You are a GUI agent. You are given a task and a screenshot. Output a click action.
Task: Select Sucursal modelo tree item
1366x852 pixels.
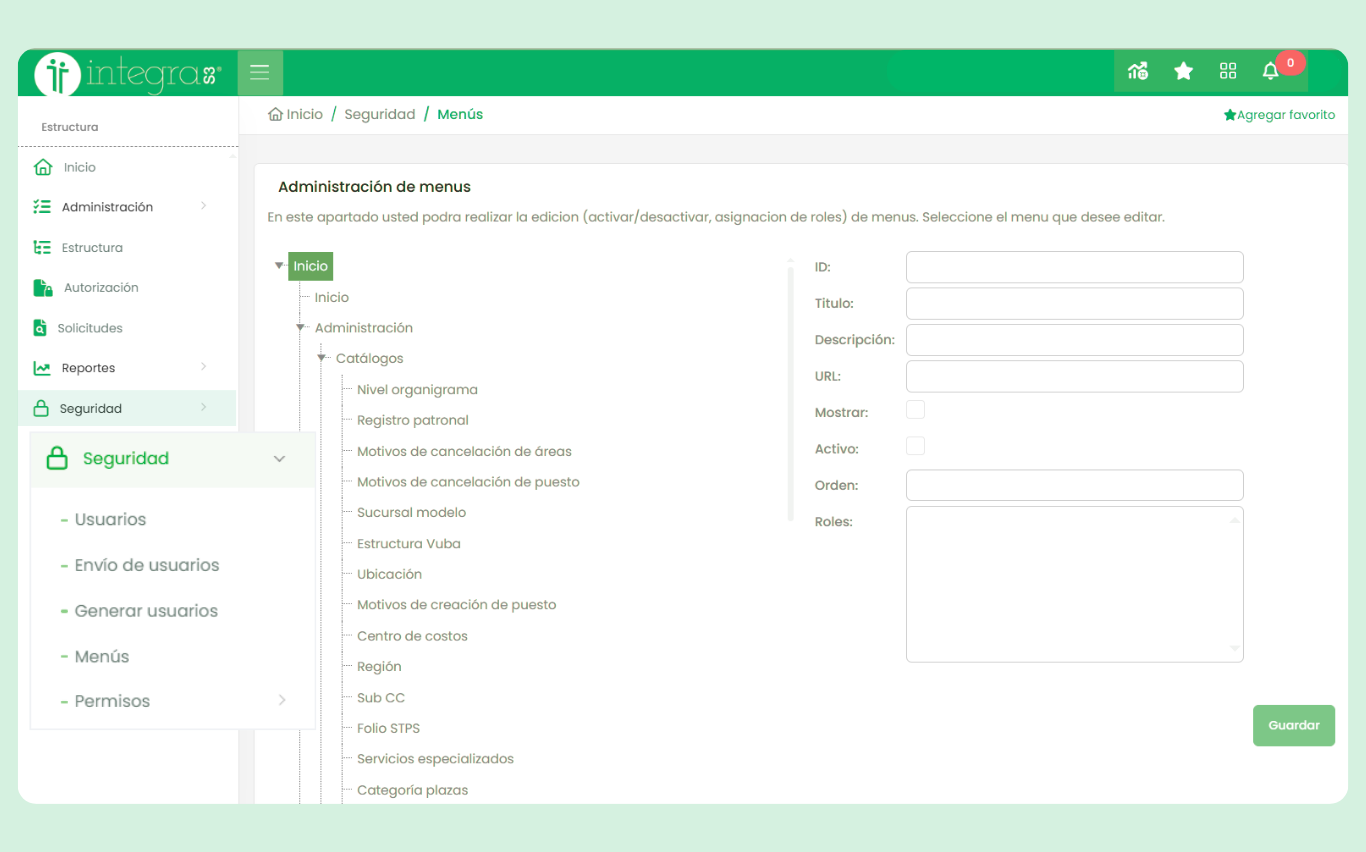pyautogui.click(x=411, y=512)
